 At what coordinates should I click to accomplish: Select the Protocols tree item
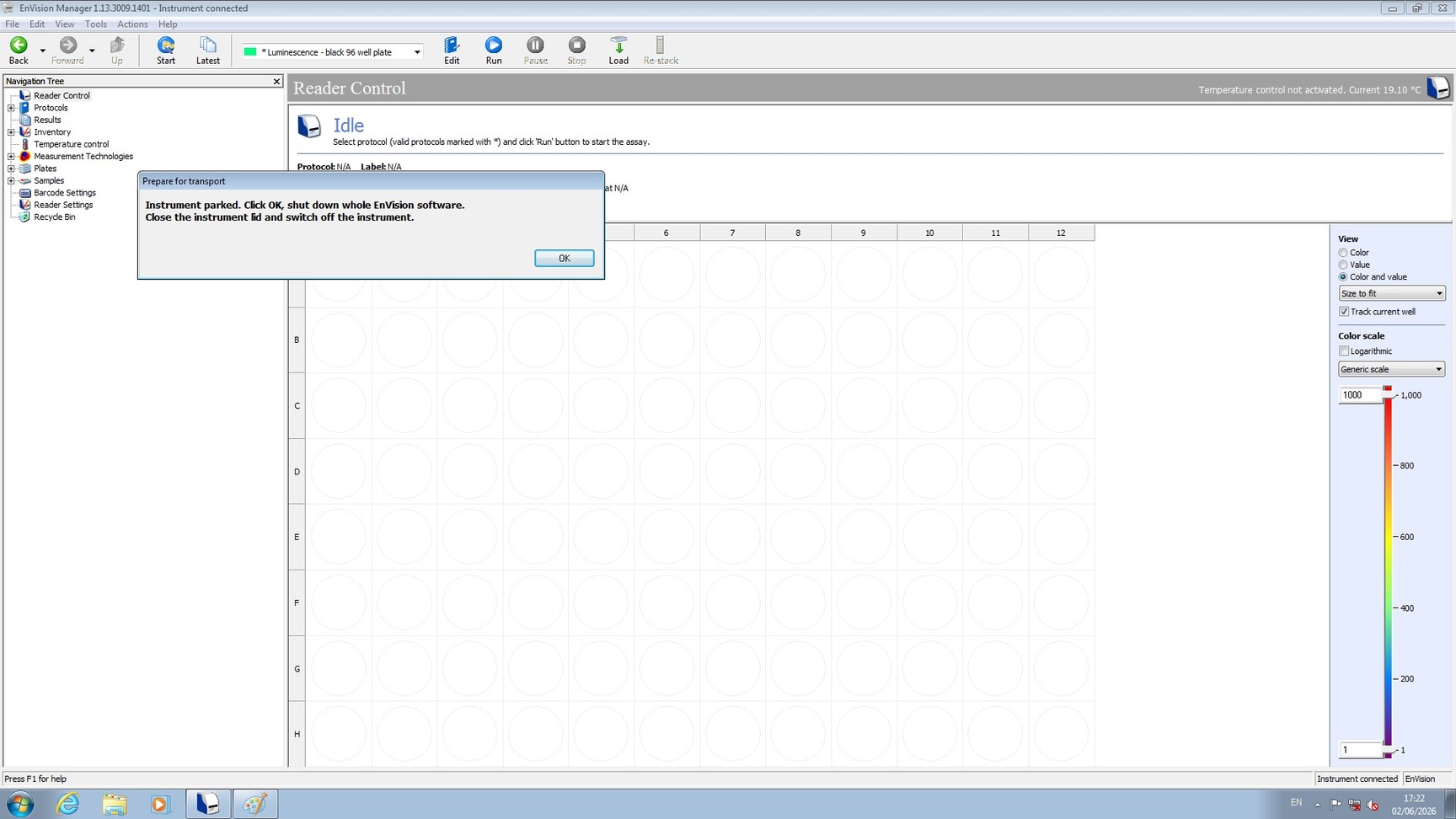pos(51,108)
